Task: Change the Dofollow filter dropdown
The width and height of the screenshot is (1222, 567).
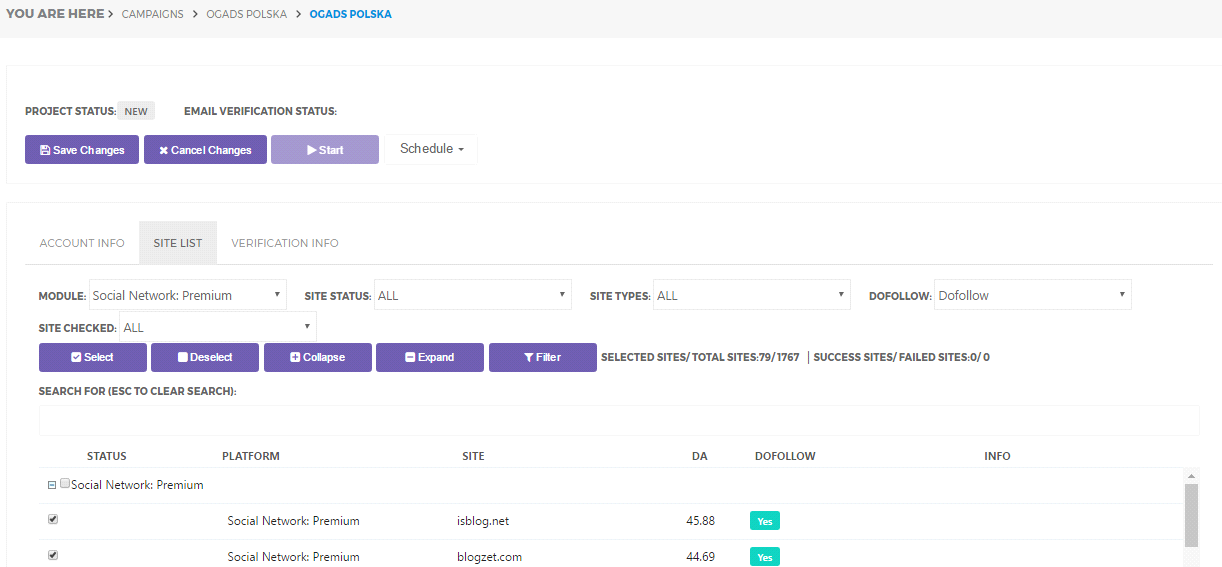Action: (1032, 295)
